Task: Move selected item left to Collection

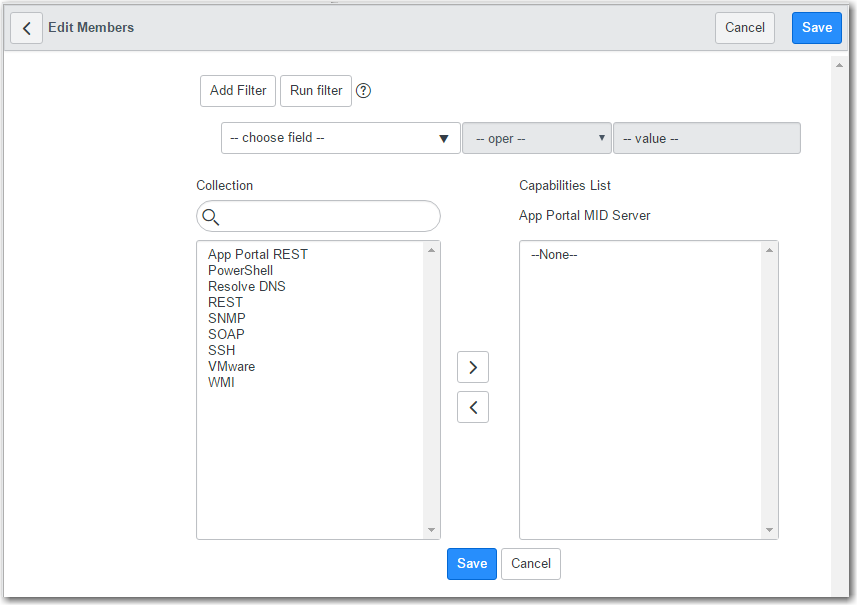Action: [x=473, y=407]
